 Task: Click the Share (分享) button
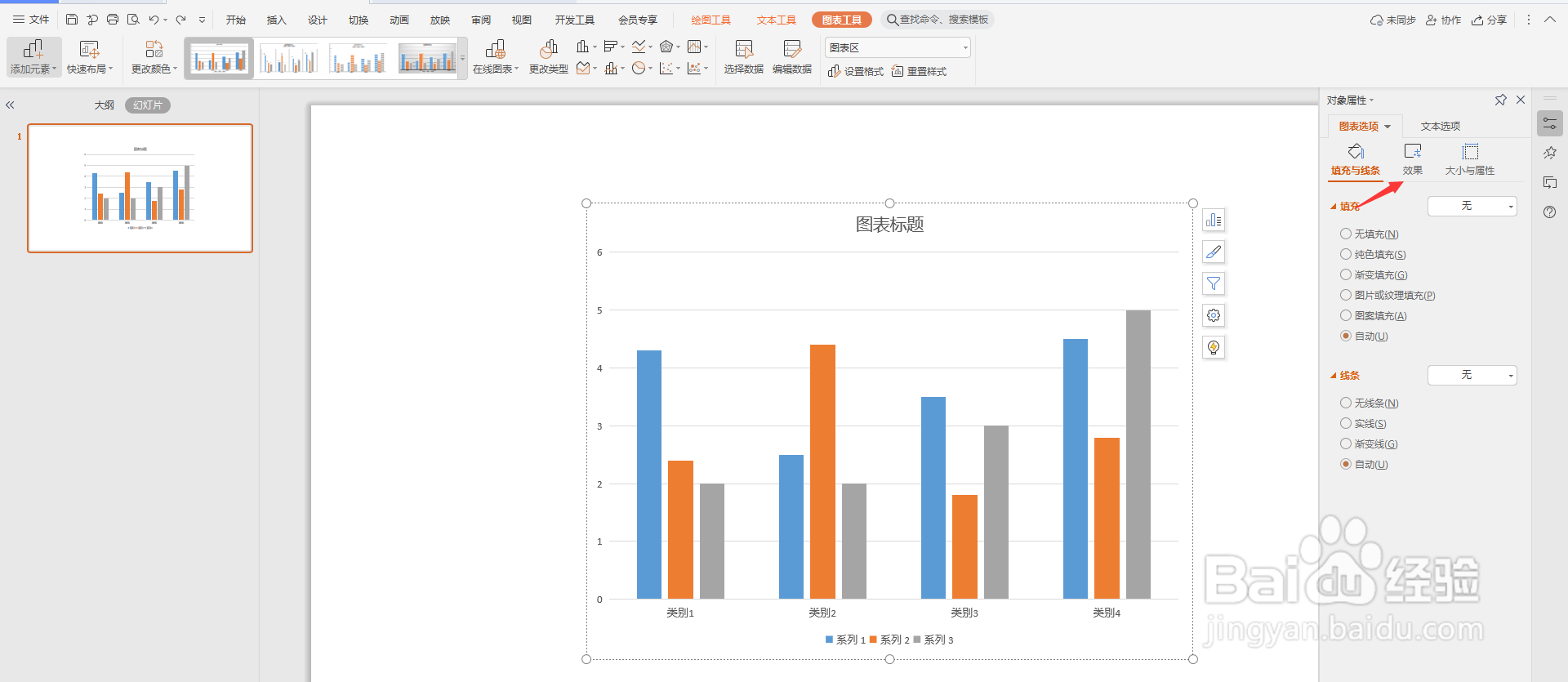click(x=1490, y=20)
